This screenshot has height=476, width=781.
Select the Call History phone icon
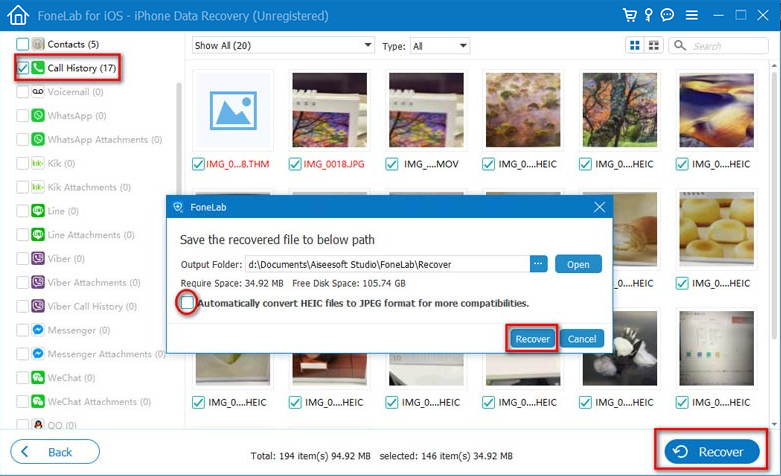pyautogui.click(x=38, y=68)
